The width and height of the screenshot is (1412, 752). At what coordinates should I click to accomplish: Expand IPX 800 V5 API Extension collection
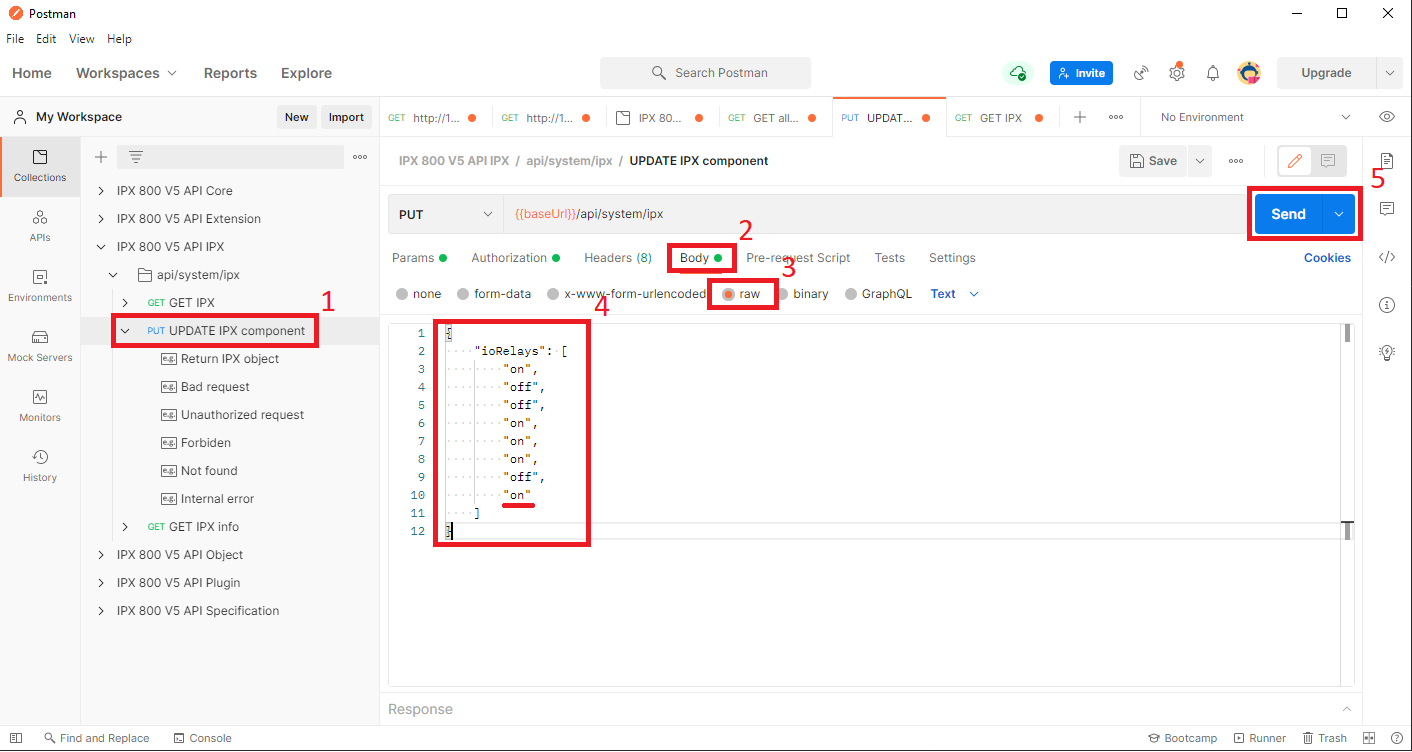tap(101, 219)
